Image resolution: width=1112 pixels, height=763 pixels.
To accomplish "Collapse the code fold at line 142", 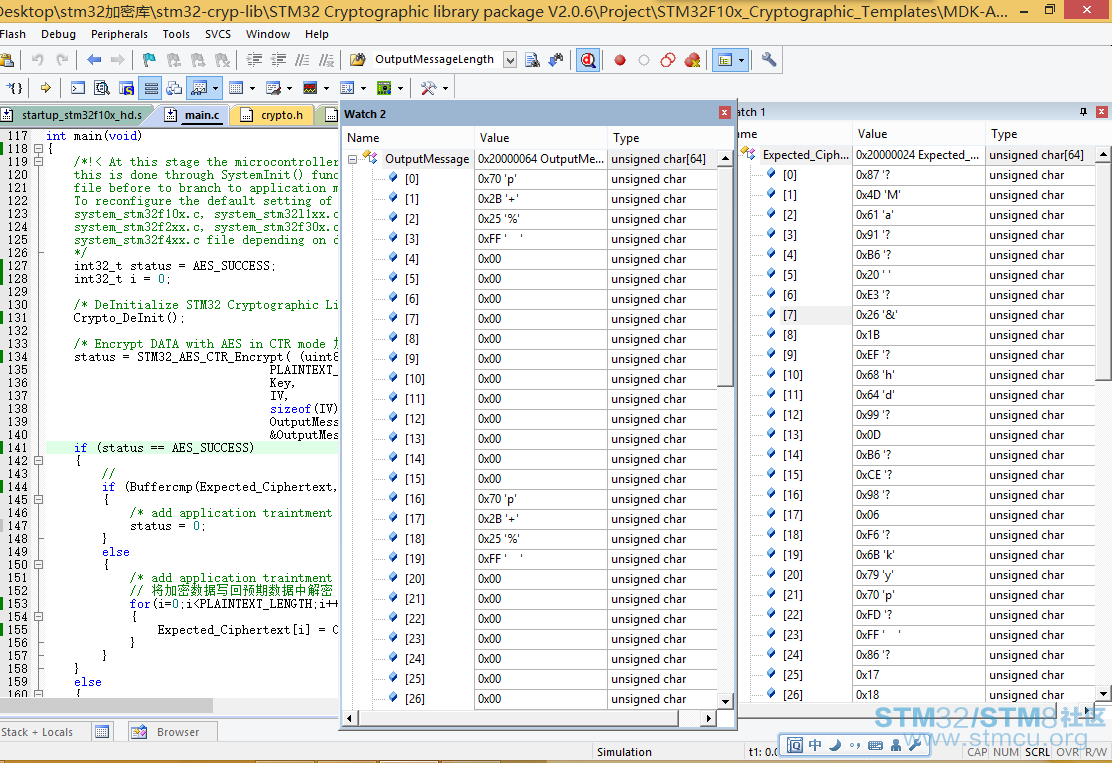I will [38, 460].
